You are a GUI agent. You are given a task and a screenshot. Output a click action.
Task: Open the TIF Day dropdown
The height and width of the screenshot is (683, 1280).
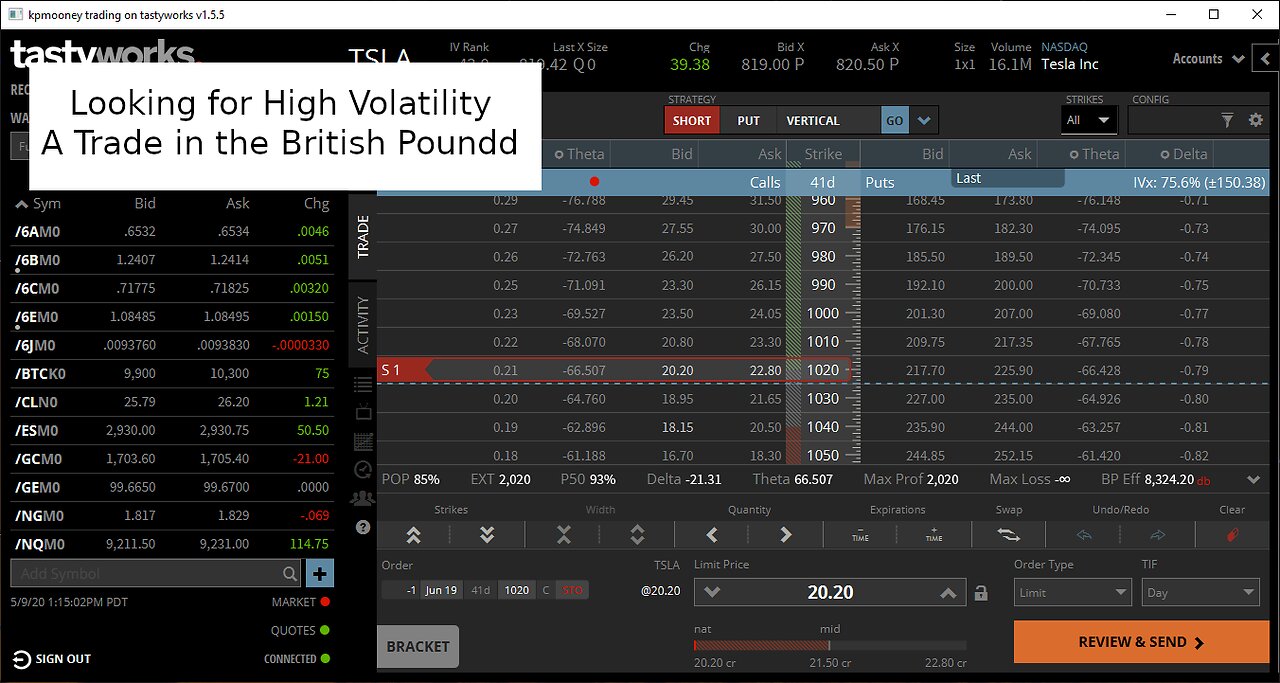1200,593
